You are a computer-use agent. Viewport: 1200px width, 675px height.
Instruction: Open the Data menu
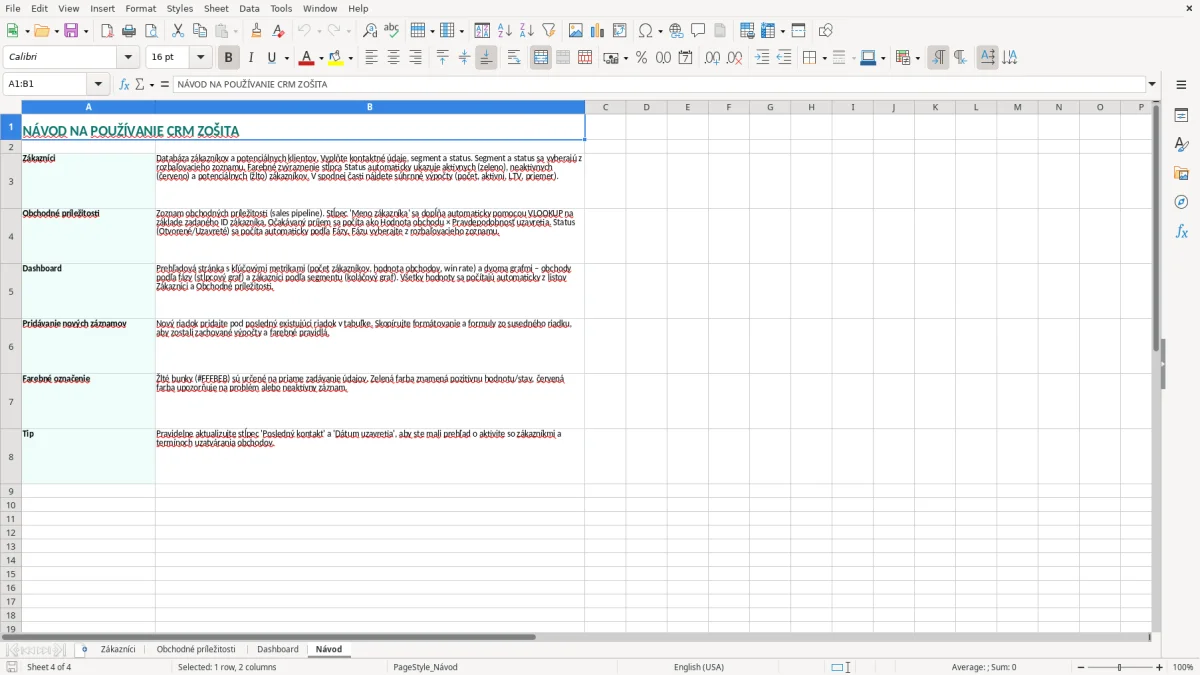tap(249, 8)
